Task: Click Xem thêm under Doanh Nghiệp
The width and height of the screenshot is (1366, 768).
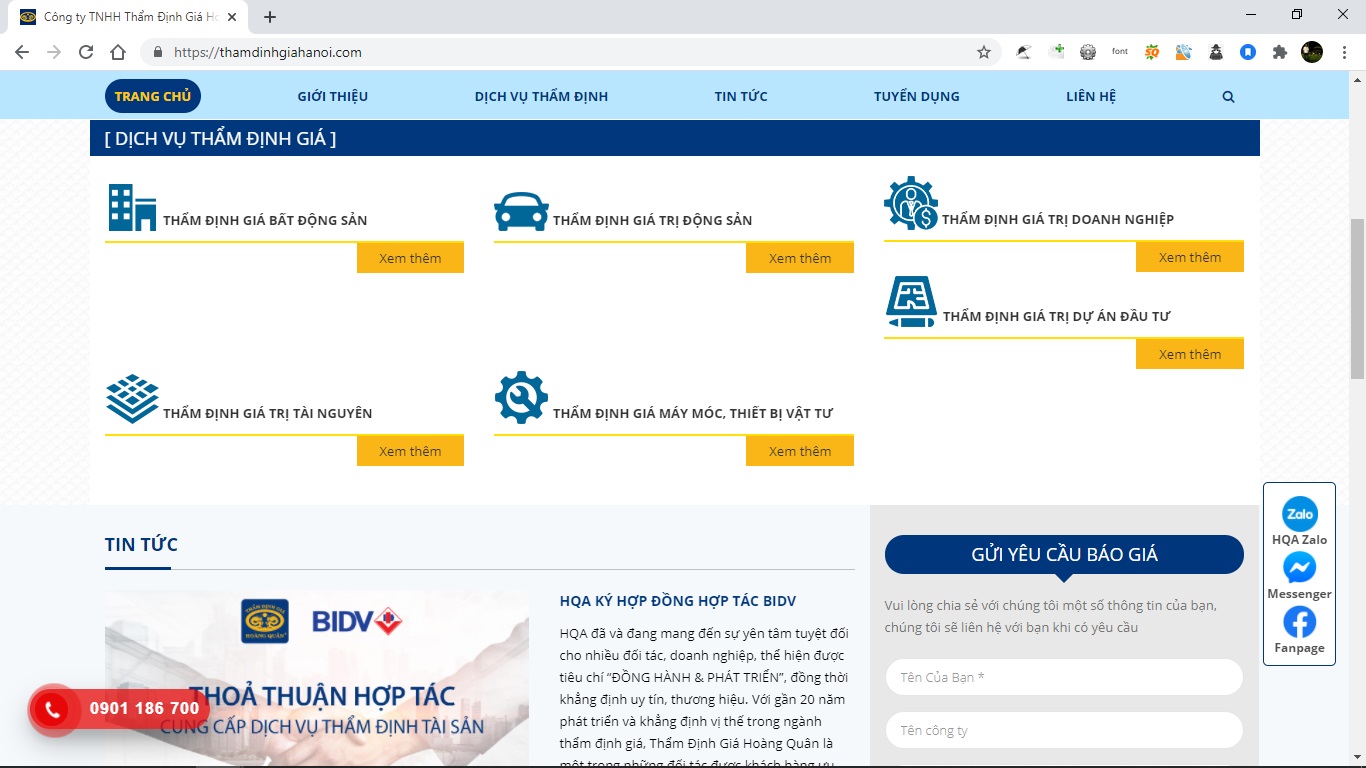Action: point(1190,257)
